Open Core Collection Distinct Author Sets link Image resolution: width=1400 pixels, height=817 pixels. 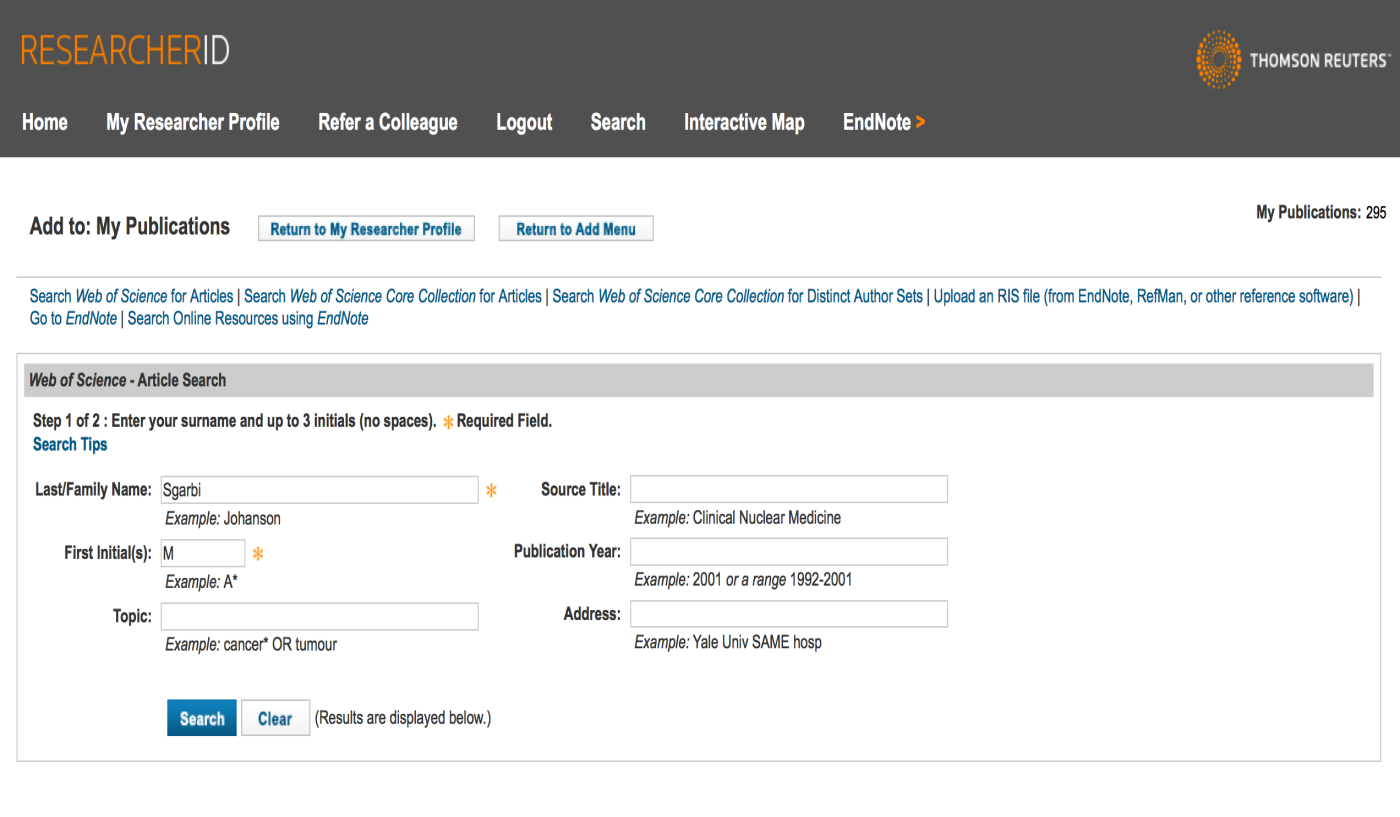coord(737,296)
